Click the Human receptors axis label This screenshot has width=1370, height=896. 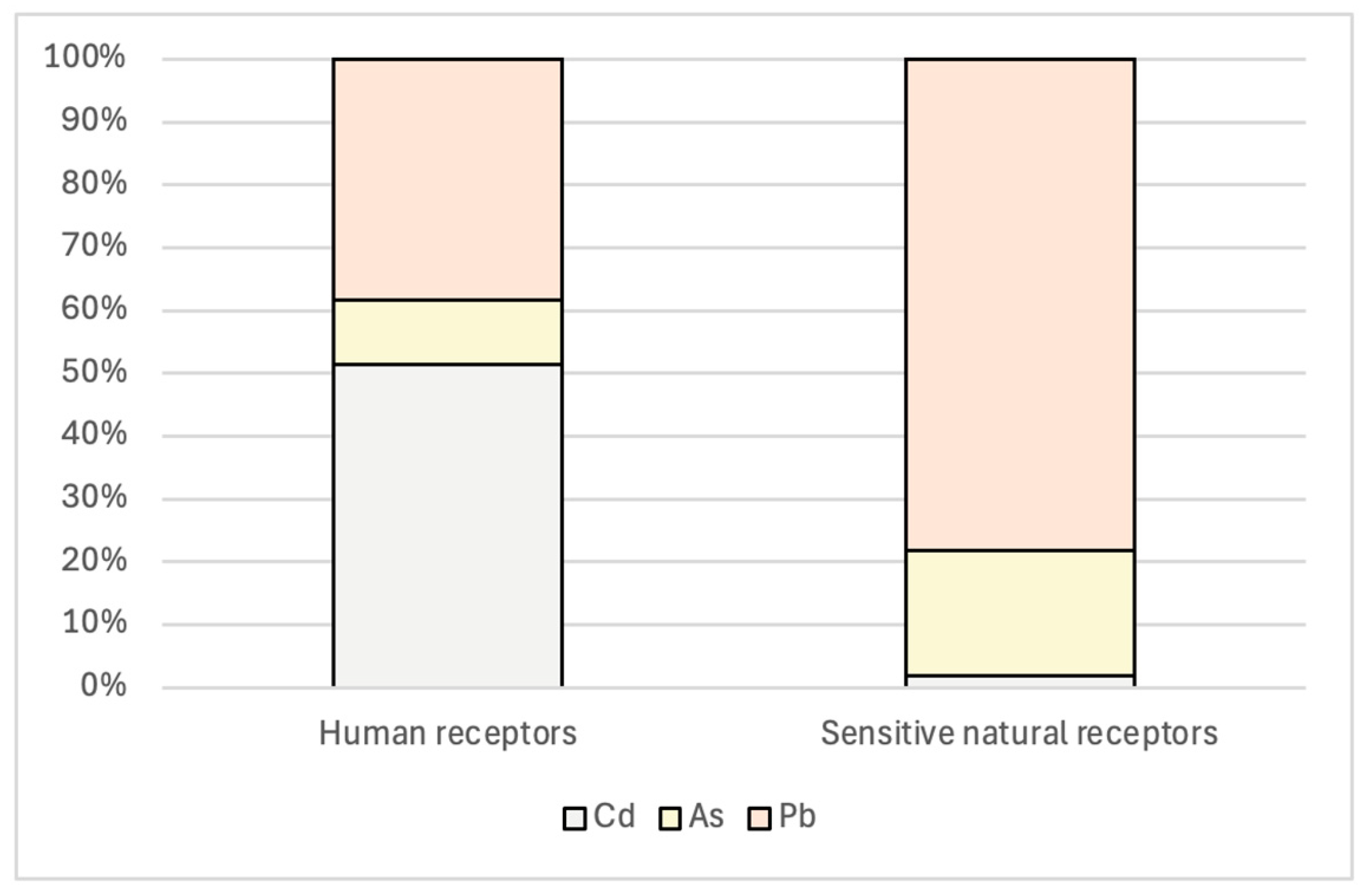tap(447, 733)
